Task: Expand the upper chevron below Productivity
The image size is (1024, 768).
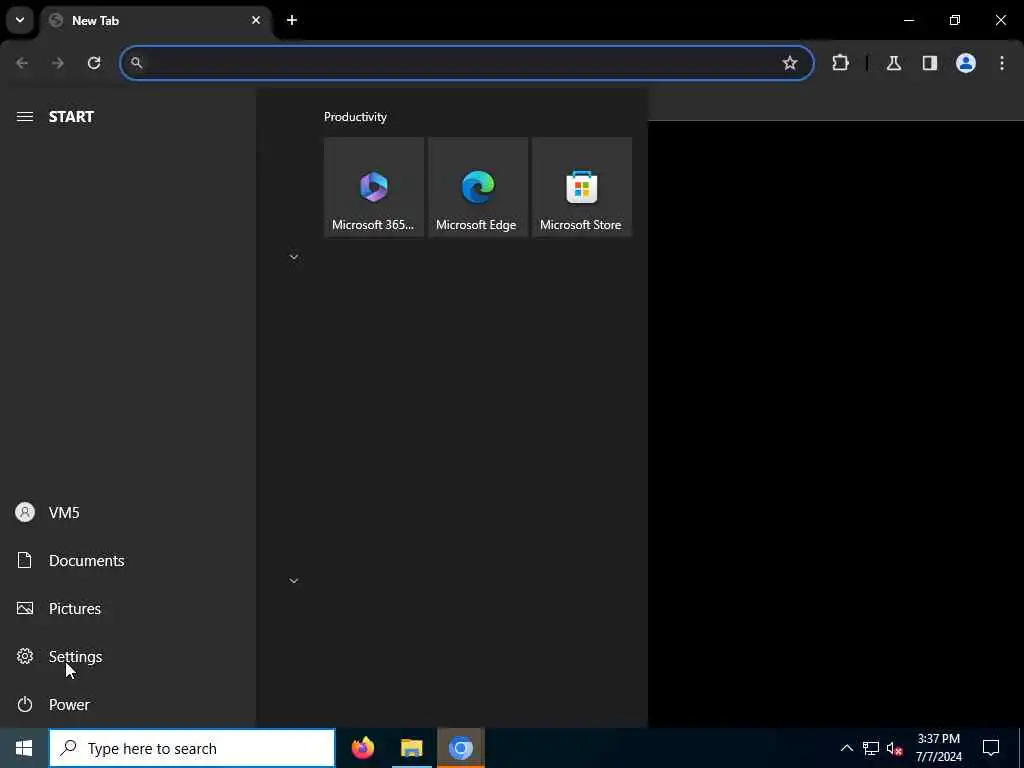Action: 294,257
